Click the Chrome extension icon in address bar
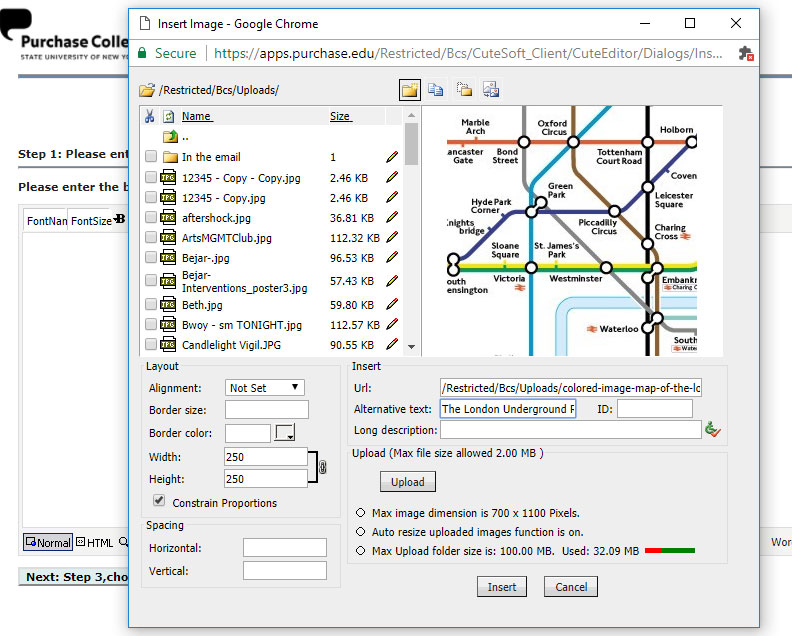792x636 pixels. 746,53
